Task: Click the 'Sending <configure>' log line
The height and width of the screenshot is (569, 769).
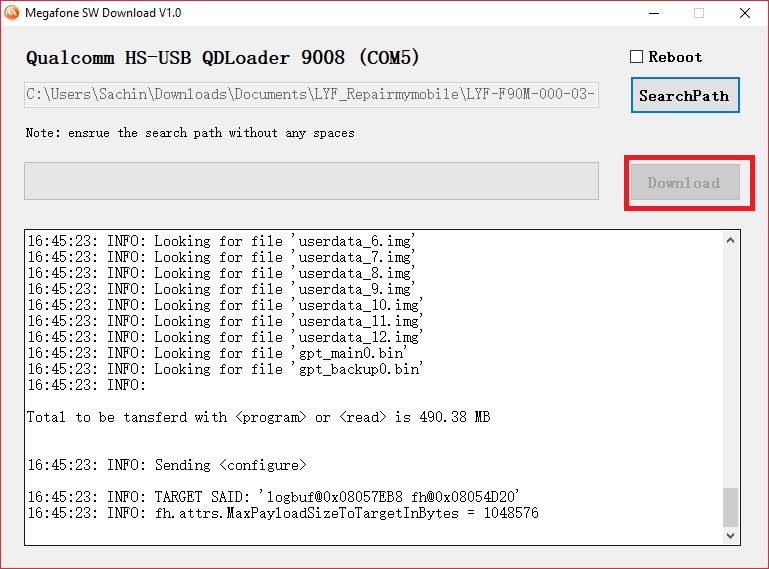Action: coord(167,465)
